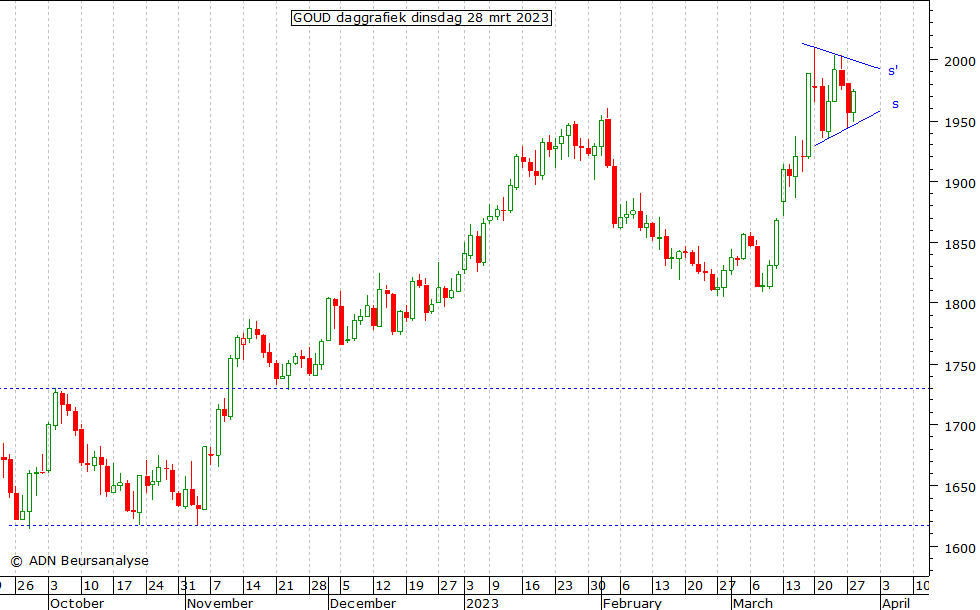Select the April month label
Screen dimensions: 980x610
(896, 603)
